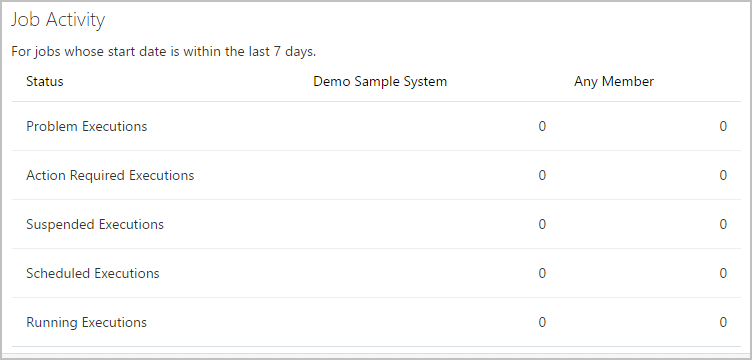
Task: Open Problem Executions count for Any Member
Action: tap(723, 126)
